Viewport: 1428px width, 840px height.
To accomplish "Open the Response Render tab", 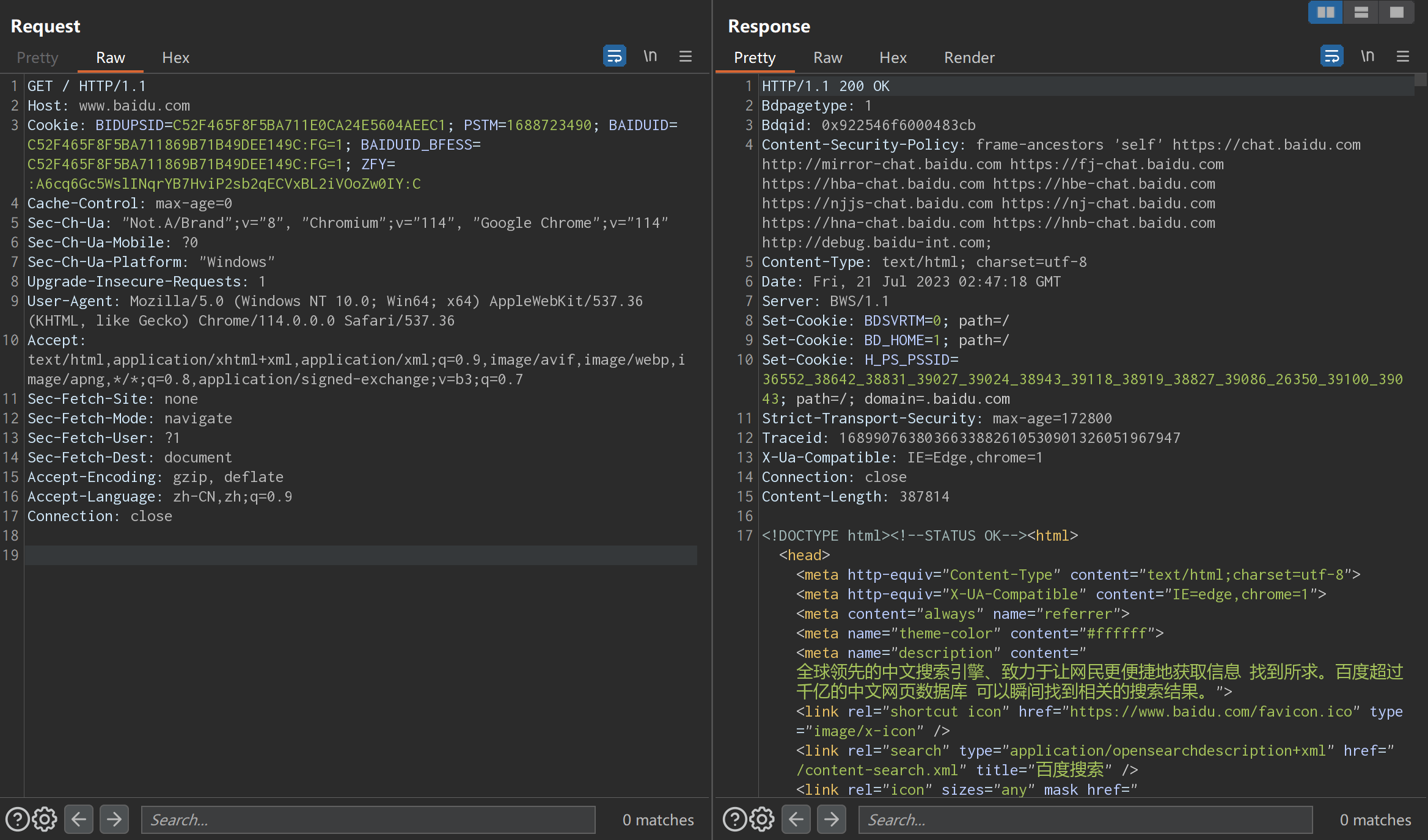I will click(x=969, y=57).
